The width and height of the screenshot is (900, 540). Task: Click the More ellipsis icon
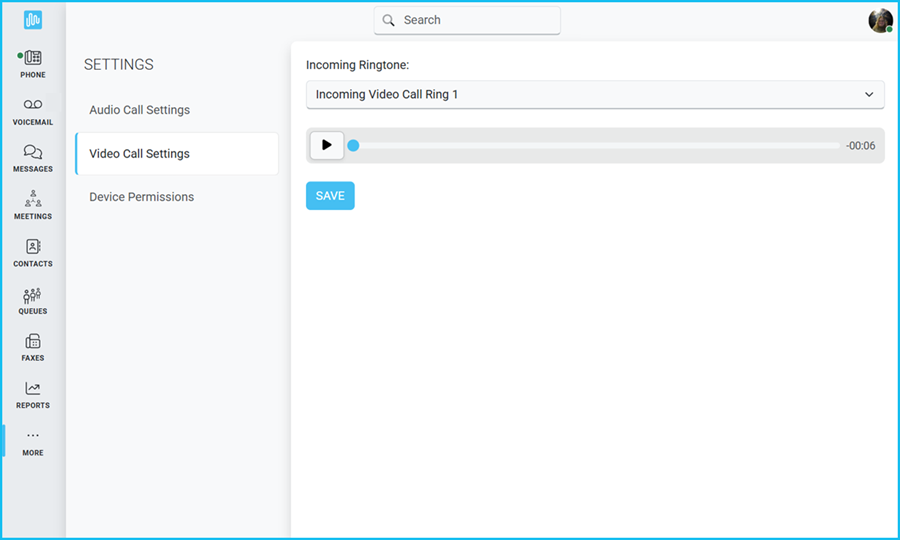click(x=33, y=436)
